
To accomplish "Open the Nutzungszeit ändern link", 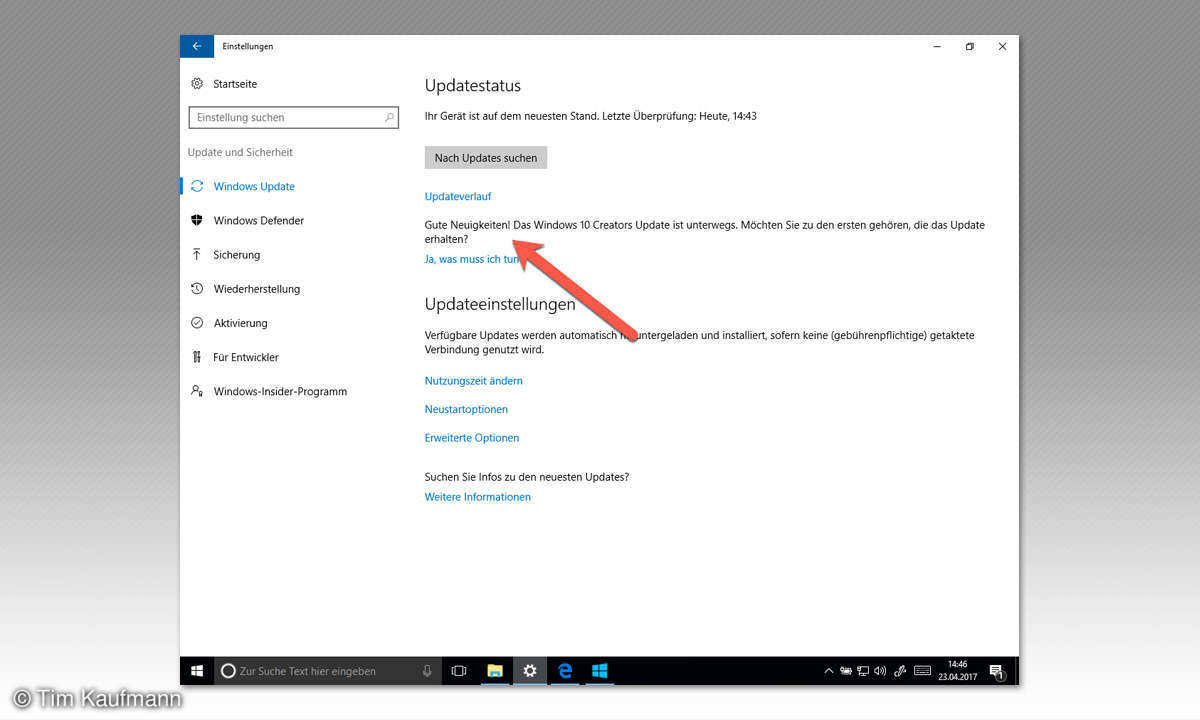I will (474, 381).
